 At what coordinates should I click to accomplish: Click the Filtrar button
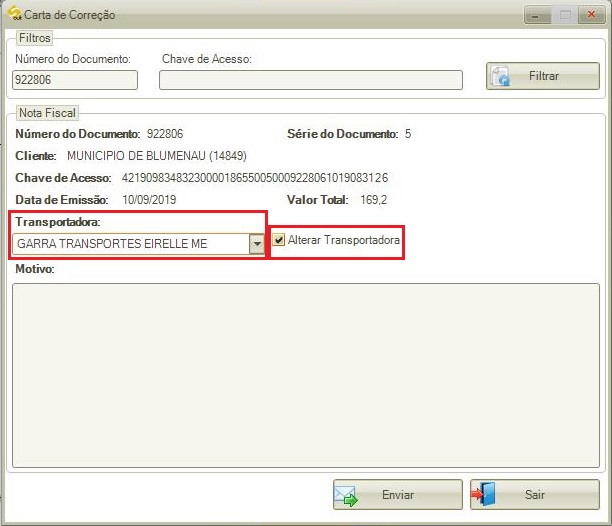(543, 76)
